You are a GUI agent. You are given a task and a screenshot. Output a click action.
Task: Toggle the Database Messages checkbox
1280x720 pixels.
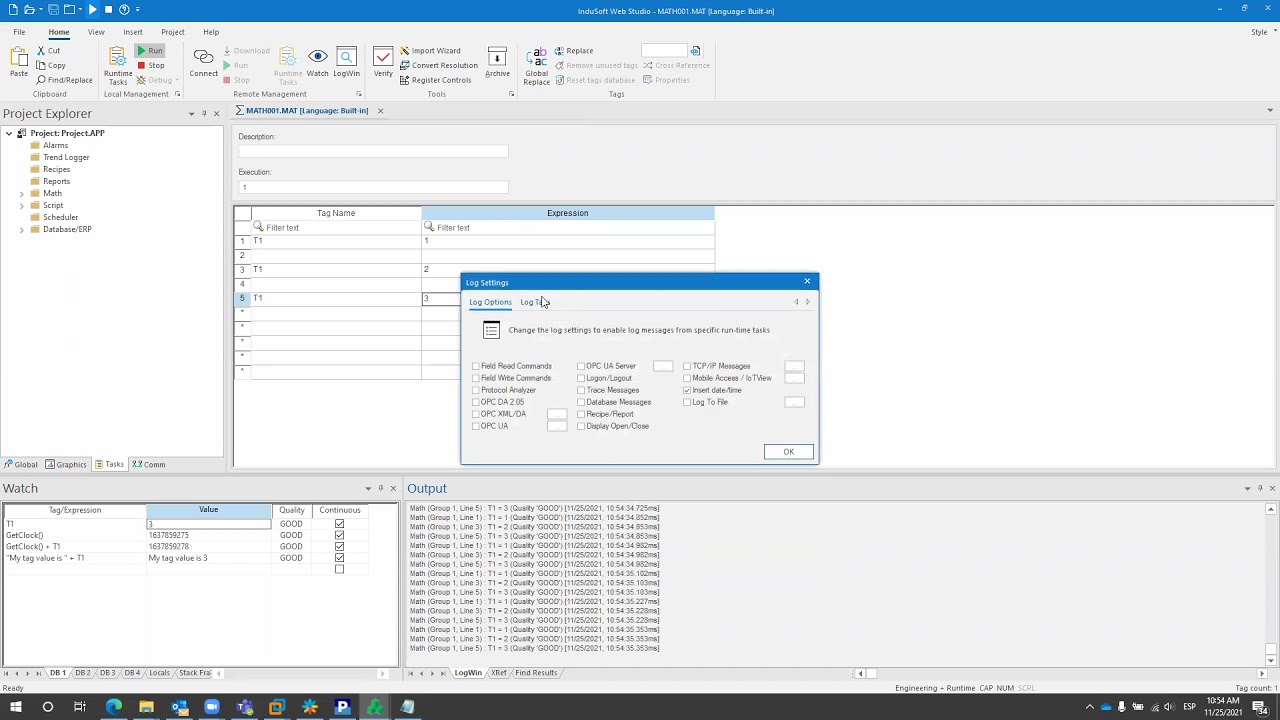(581, 402)
